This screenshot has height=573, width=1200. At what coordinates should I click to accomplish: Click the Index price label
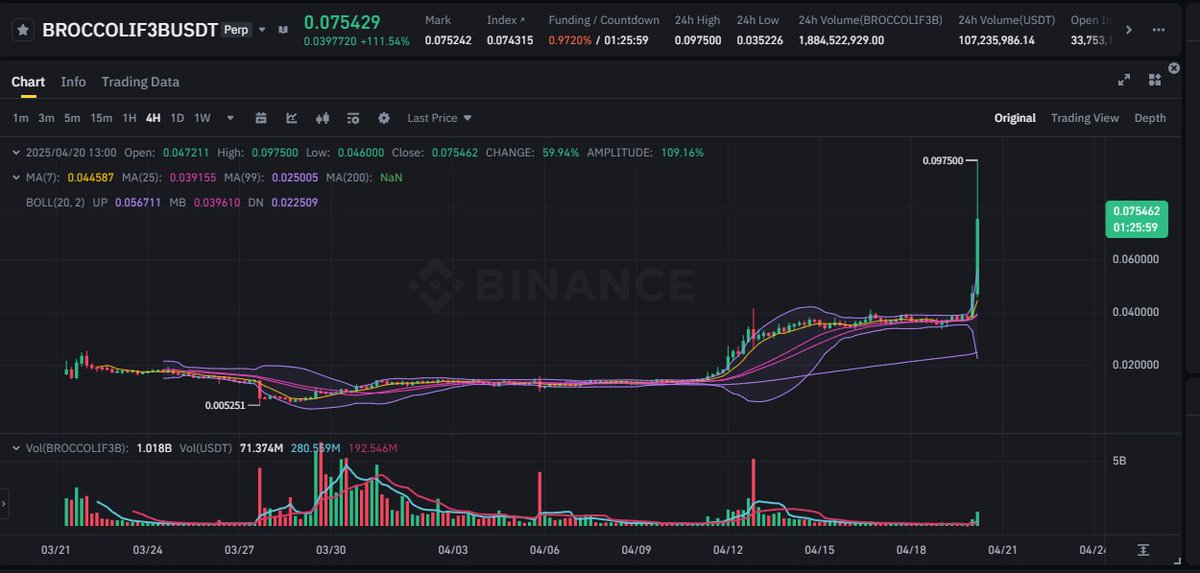[x=504, y=20]
